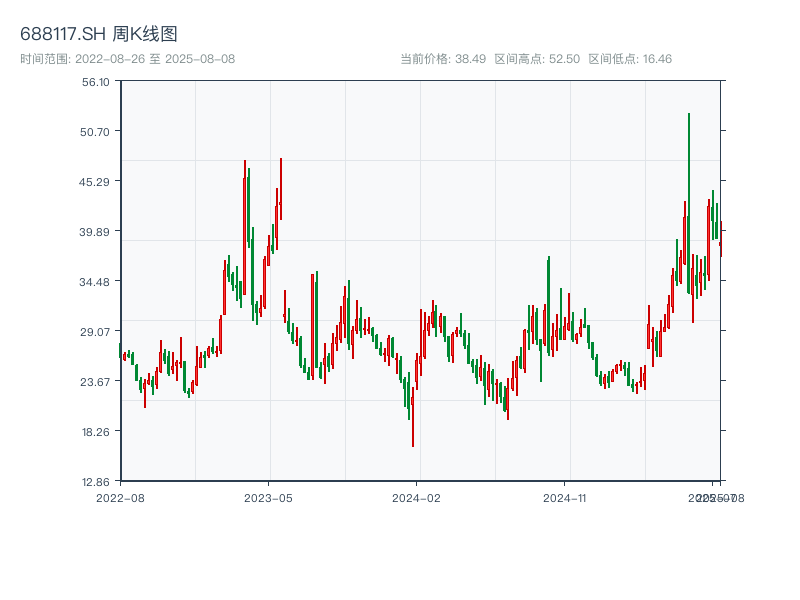Click y-axis label 39.89
Image resolution: width=800 pixels, height=600 pixels.
coord(94,232)
